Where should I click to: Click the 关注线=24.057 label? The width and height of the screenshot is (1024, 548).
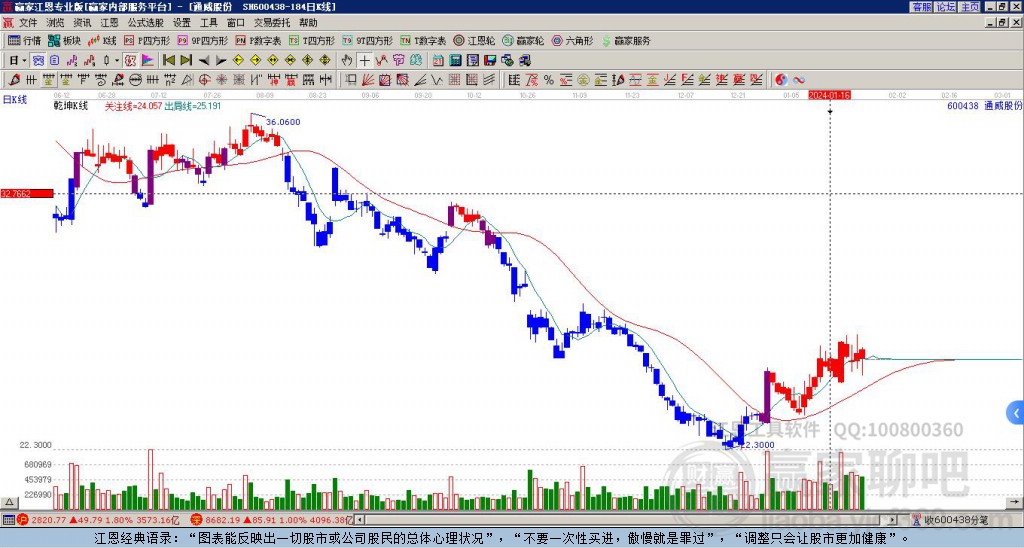coord(134,106)
